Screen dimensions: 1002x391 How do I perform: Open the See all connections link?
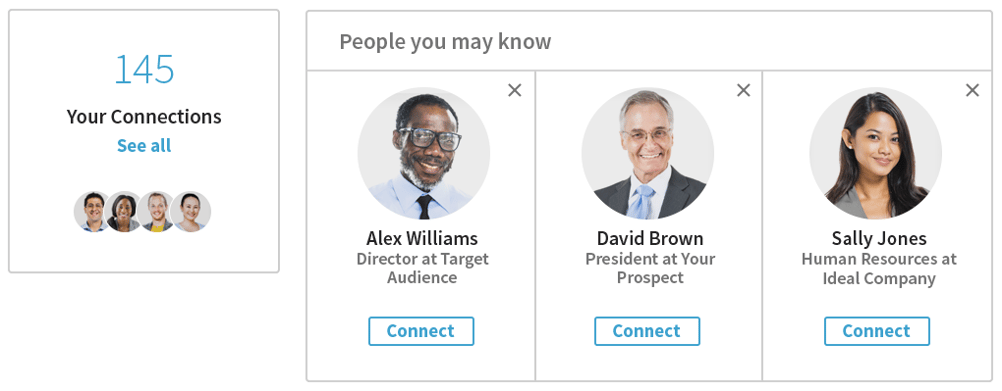(x=144, y=146)
